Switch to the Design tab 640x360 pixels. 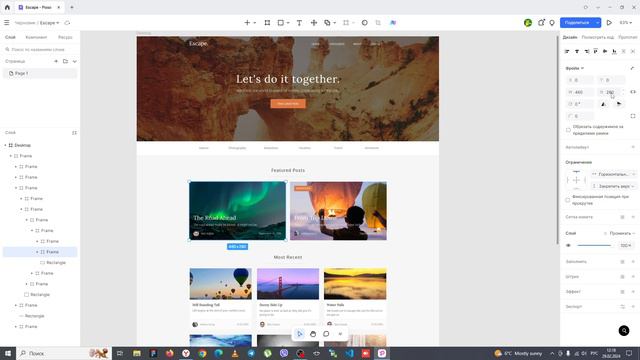[570, 37]
